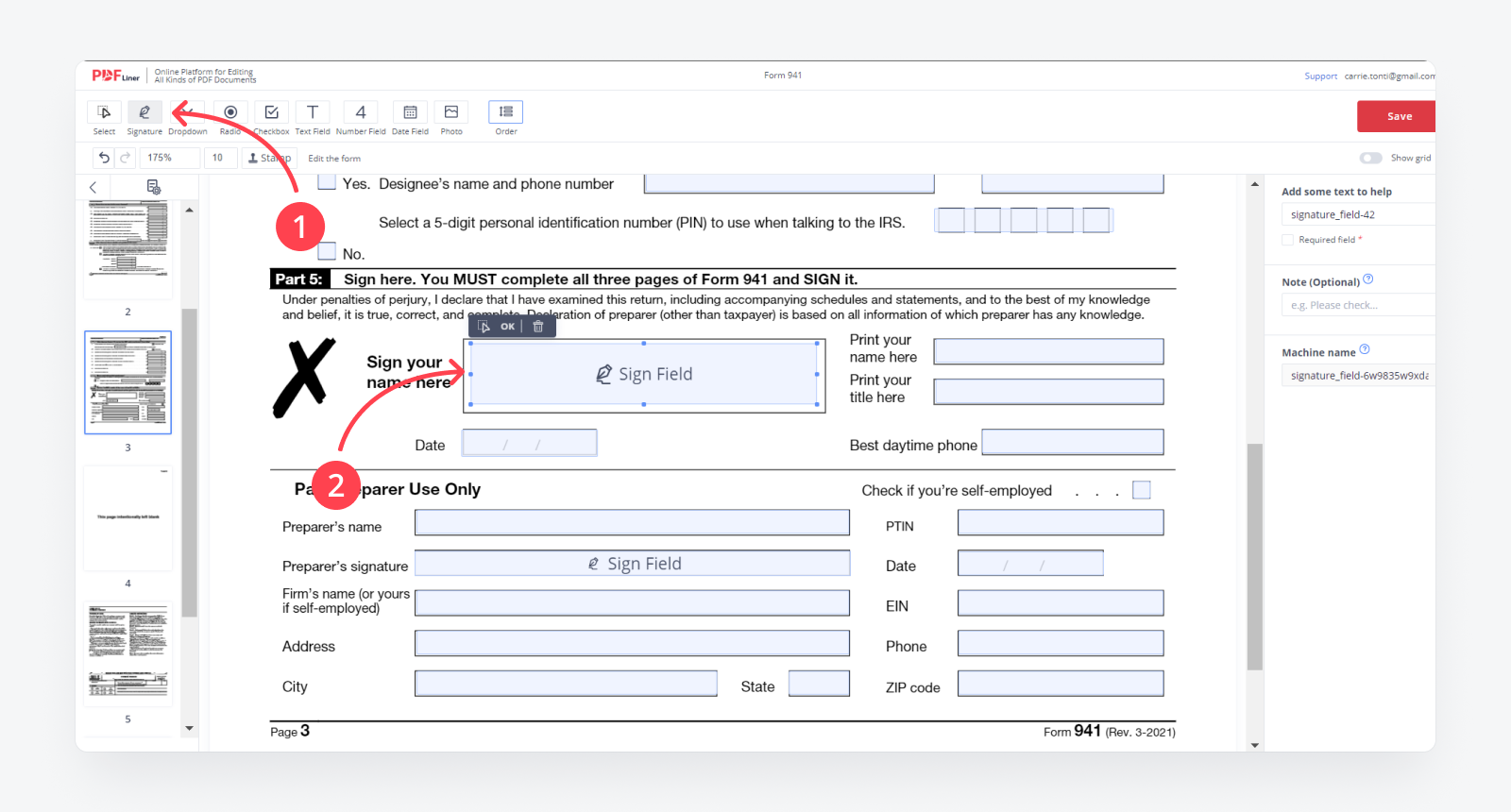Select the Date Field tool
The image size is (1511, 812).
410,113
